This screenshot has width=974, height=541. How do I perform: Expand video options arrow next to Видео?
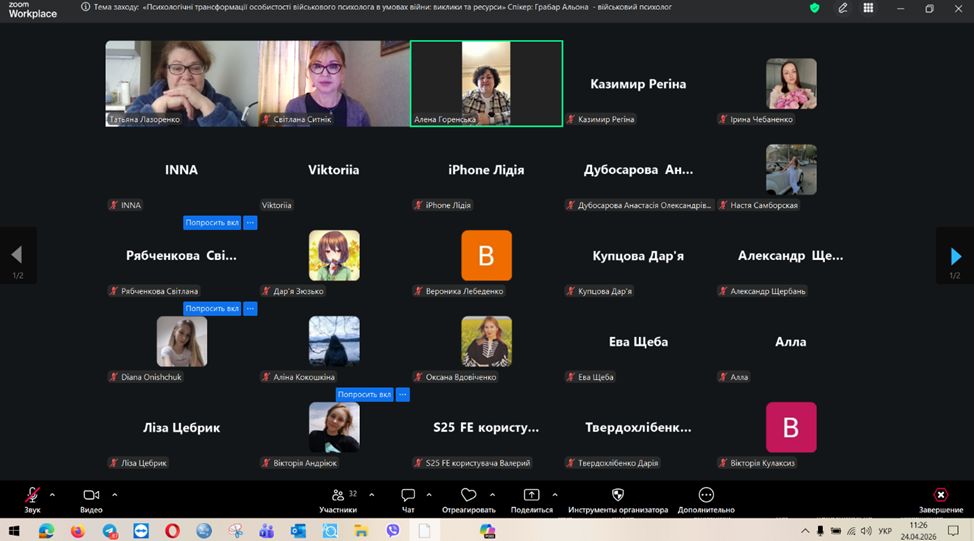(x=115, y=494)
